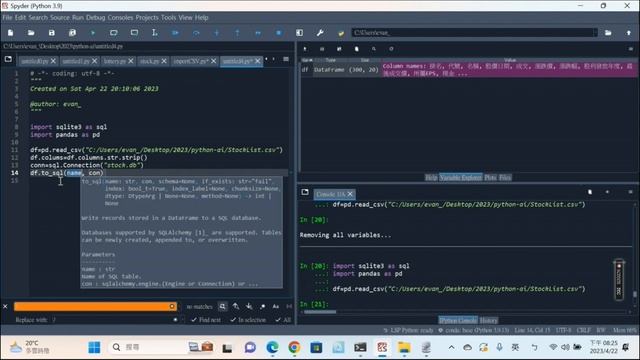Image resolution: width=640 pixels, height=360 pixels.
Task: Save the current file
Action: point(51,33)
